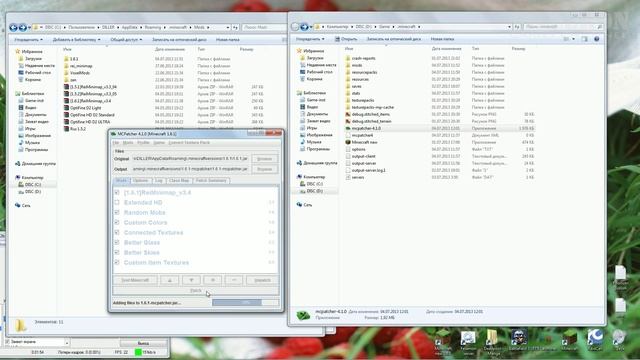Select the Mods tab in MCPatcher

[x=121, y=180]
